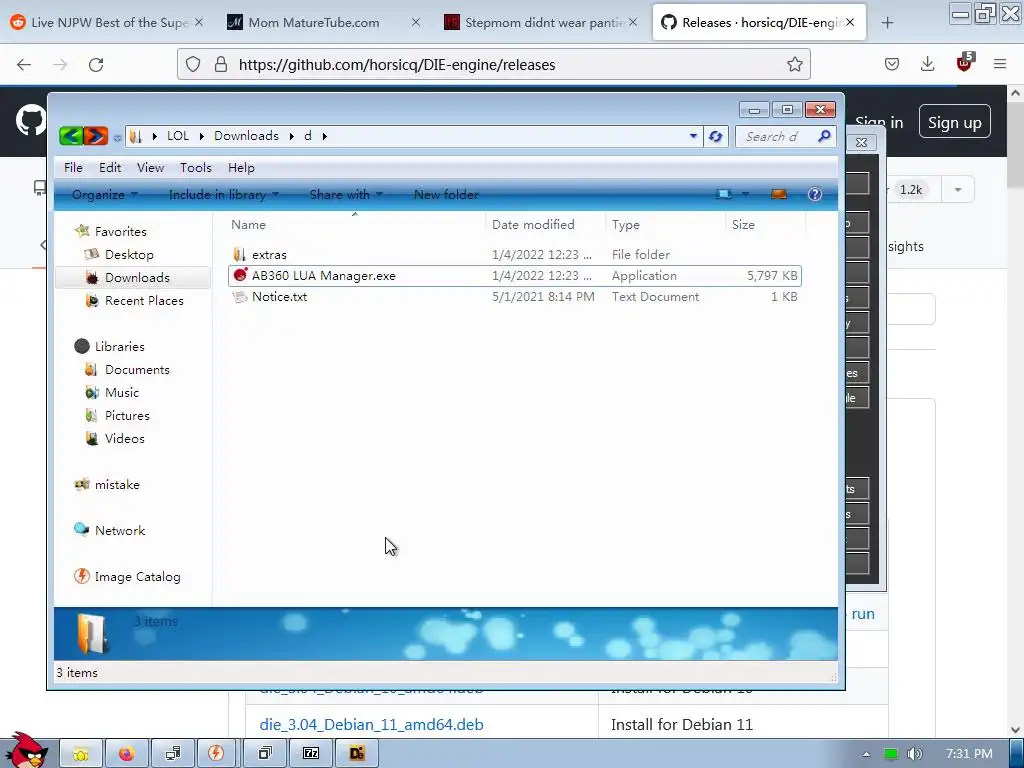Select the Notice.txt file icon
The image size is (1024, 768).
click(240, 296)
